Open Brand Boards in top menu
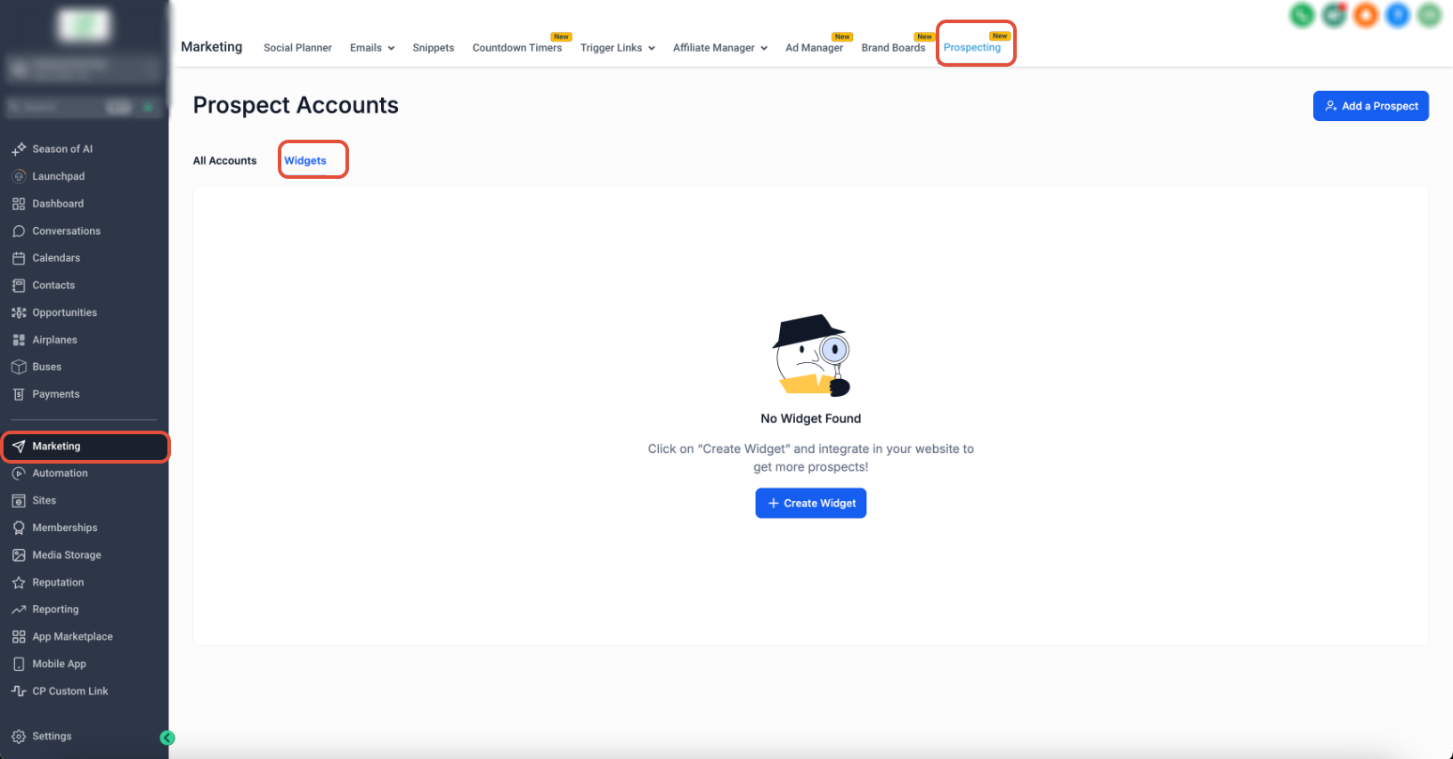Screen dimensions: 1453x759 pos(893,48)
